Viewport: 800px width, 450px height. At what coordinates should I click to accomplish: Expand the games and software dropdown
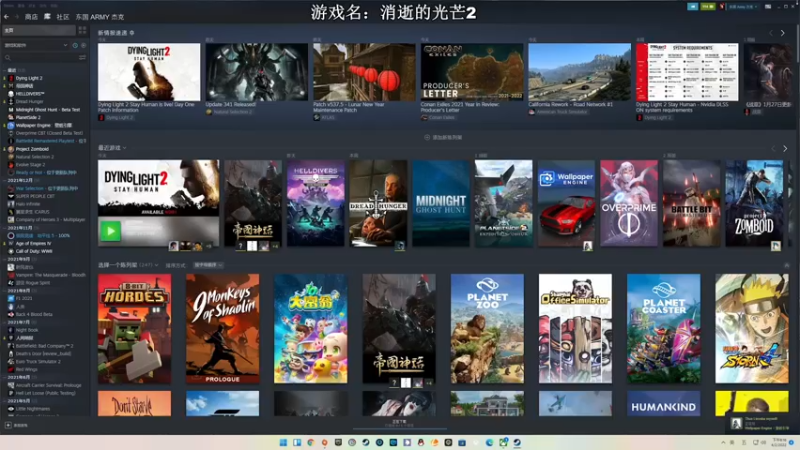click(36, 45)
